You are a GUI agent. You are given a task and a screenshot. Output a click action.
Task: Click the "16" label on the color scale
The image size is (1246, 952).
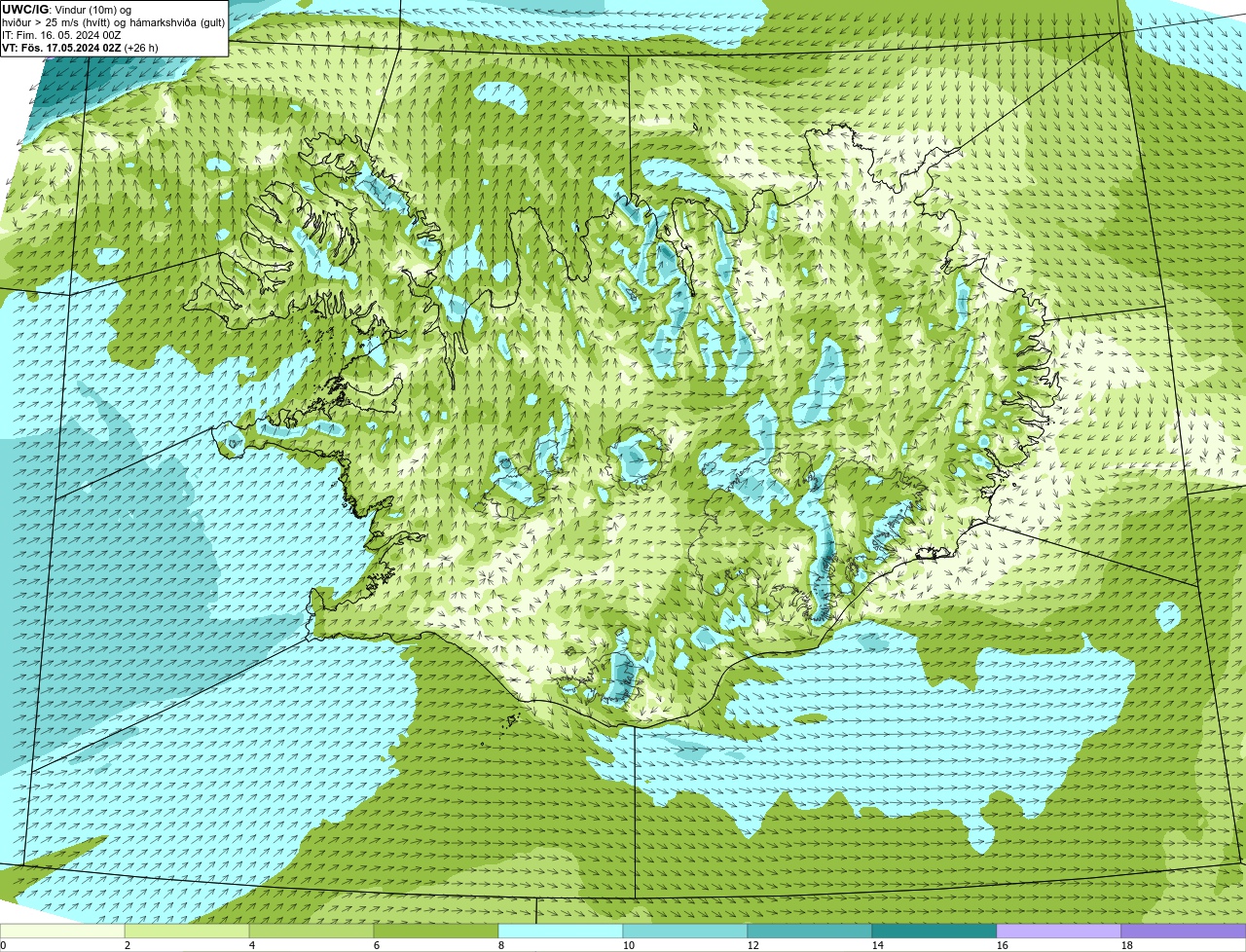pyautogui.click(x=1003, y=945)
